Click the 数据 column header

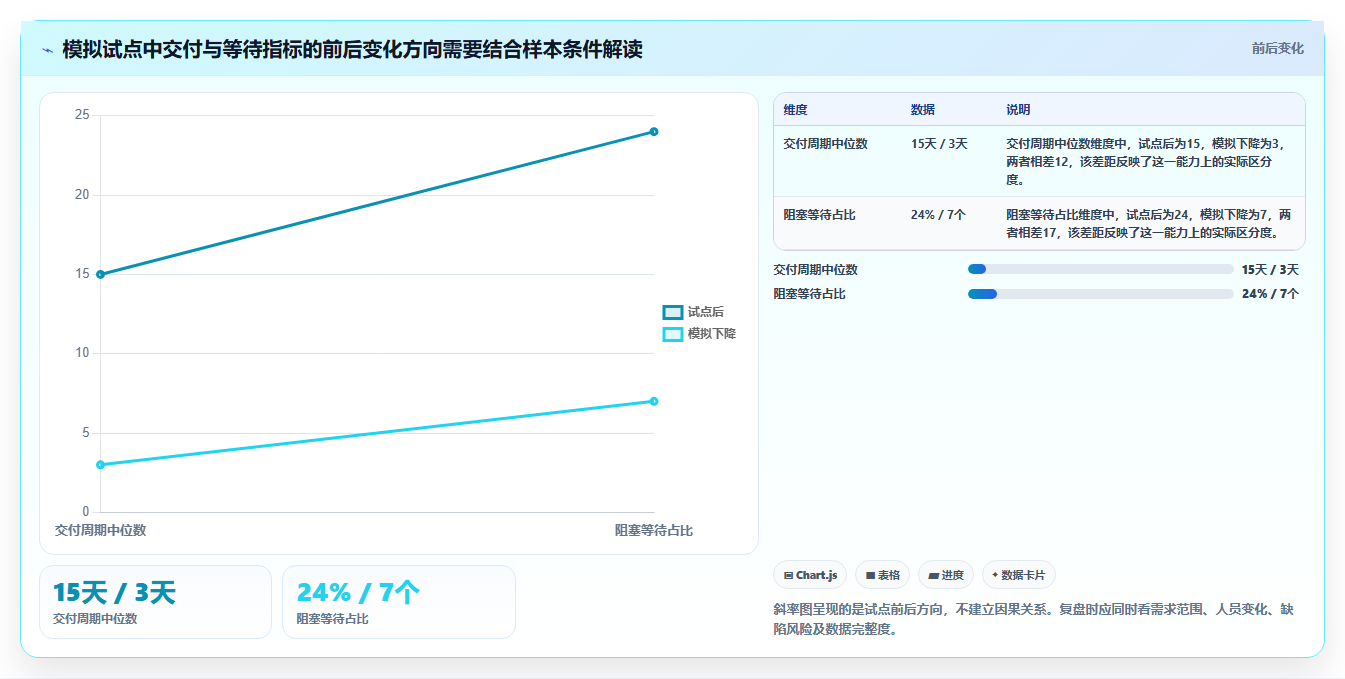[x=923, y=110]
